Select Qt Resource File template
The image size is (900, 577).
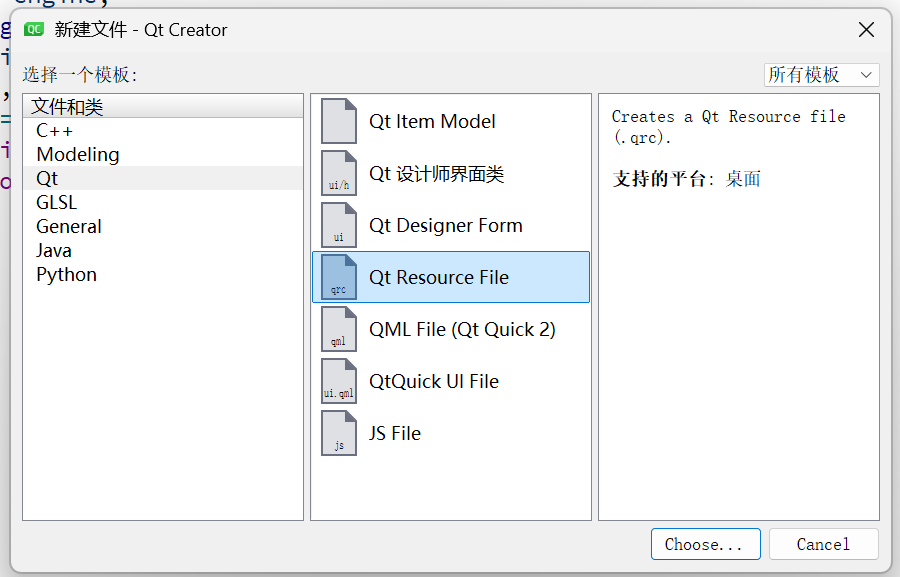click(451, 277)
